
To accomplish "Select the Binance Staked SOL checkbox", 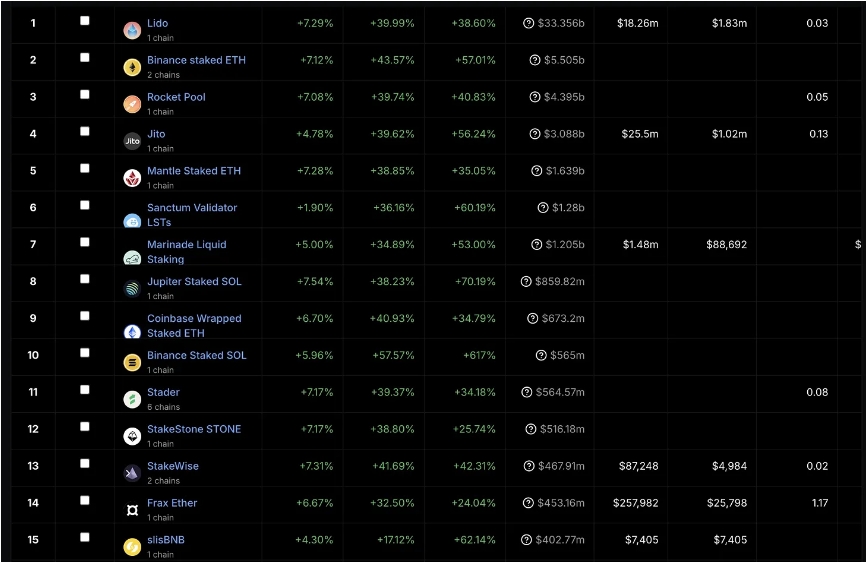I will tap(85, 353).
